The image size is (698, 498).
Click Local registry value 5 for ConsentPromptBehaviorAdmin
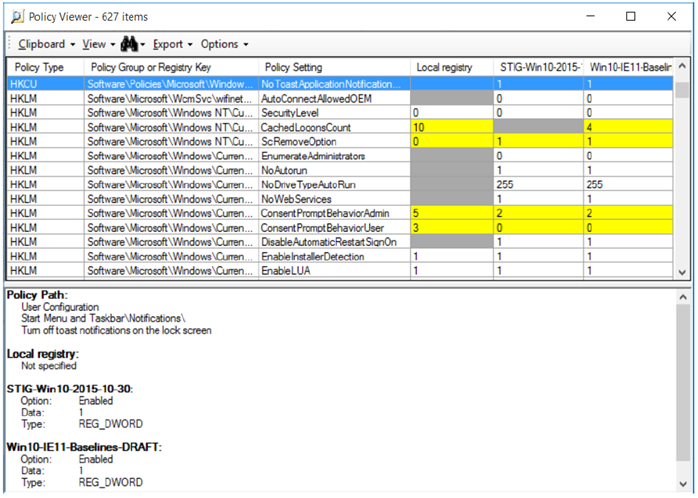[451, 213]
